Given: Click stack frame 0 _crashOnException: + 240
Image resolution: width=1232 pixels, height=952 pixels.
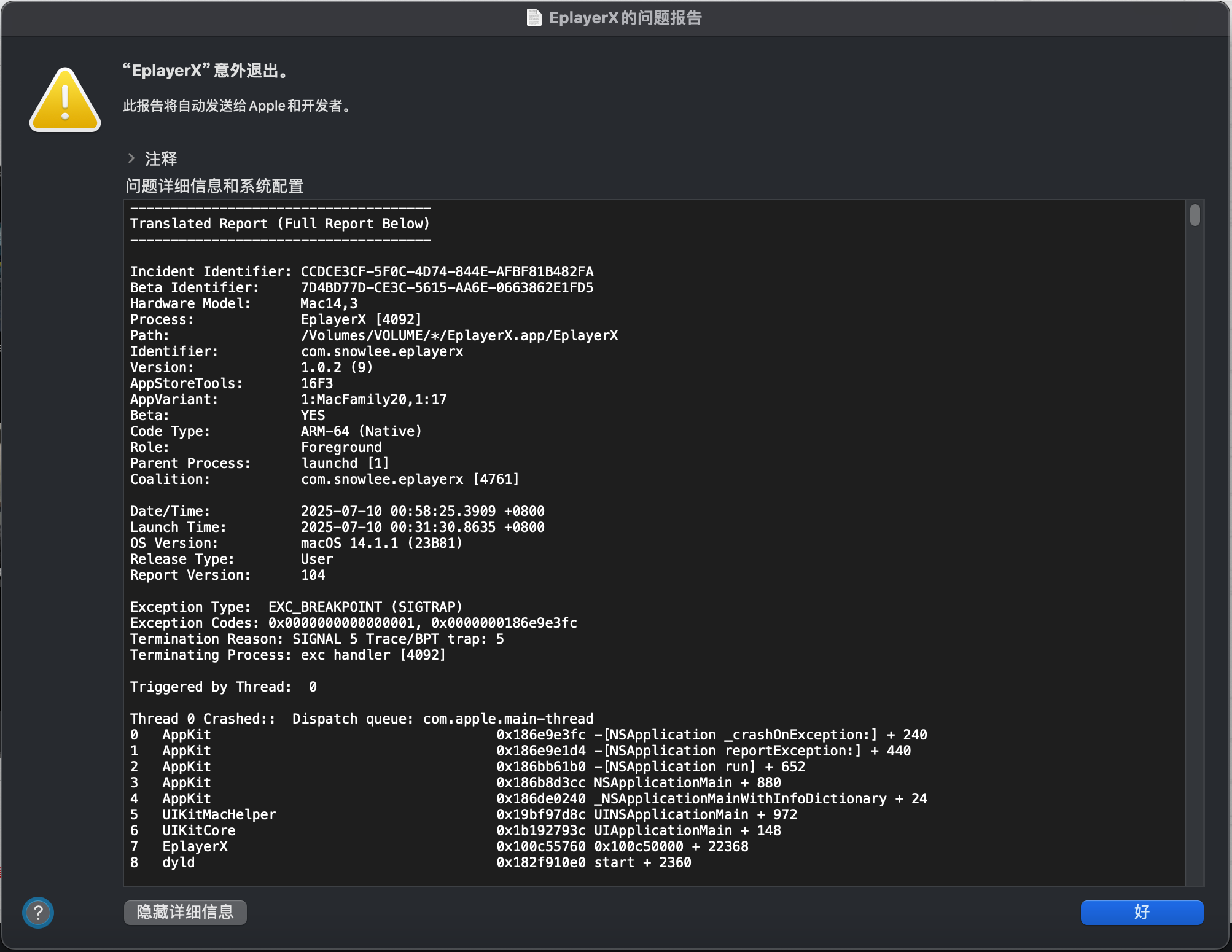Looking at the screenshot, I should pyautogui.click(x=528, y=735).
